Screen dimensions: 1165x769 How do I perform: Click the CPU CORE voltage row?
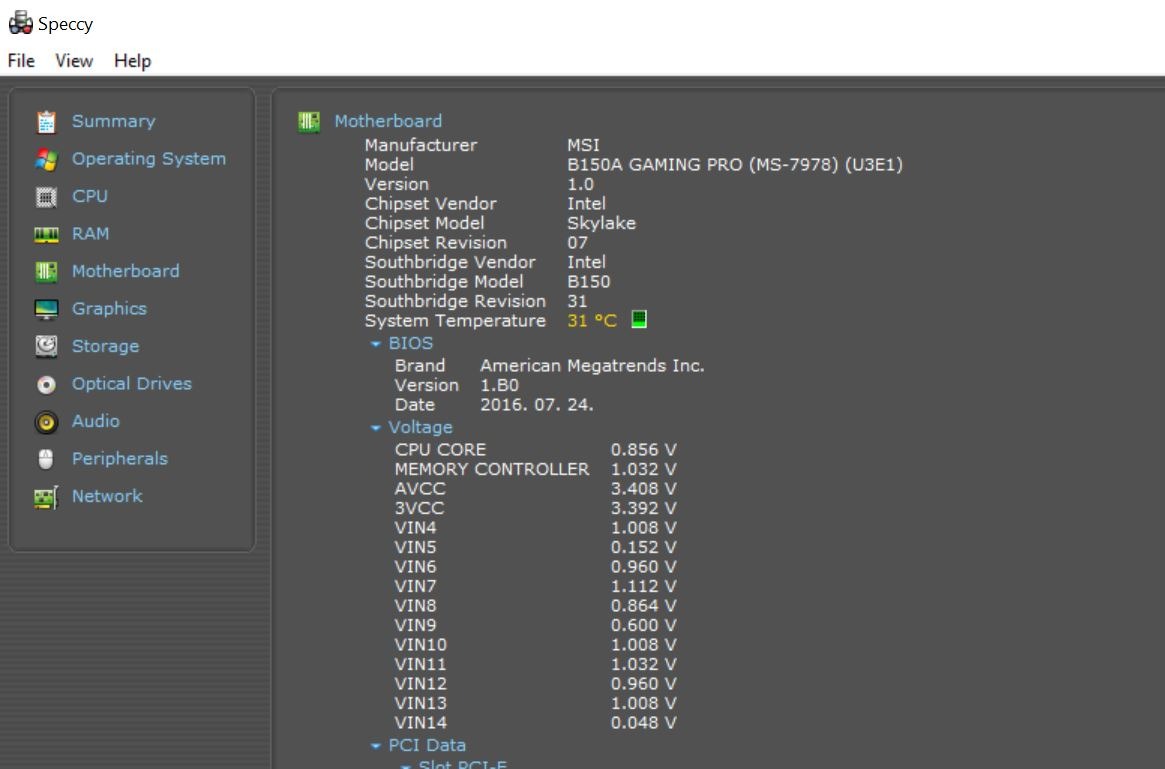pos(535,450)
